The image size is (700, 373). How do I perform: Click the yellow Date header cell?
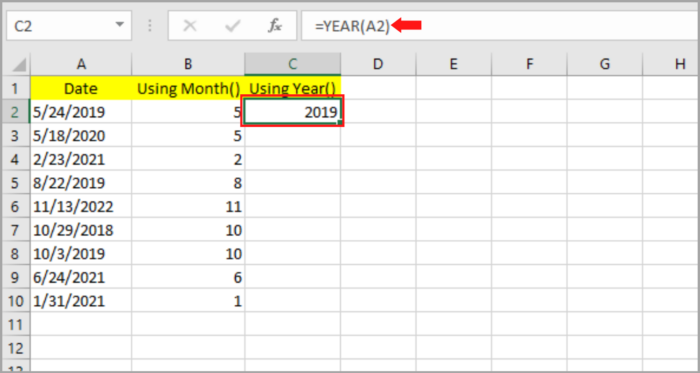(81, 88)
